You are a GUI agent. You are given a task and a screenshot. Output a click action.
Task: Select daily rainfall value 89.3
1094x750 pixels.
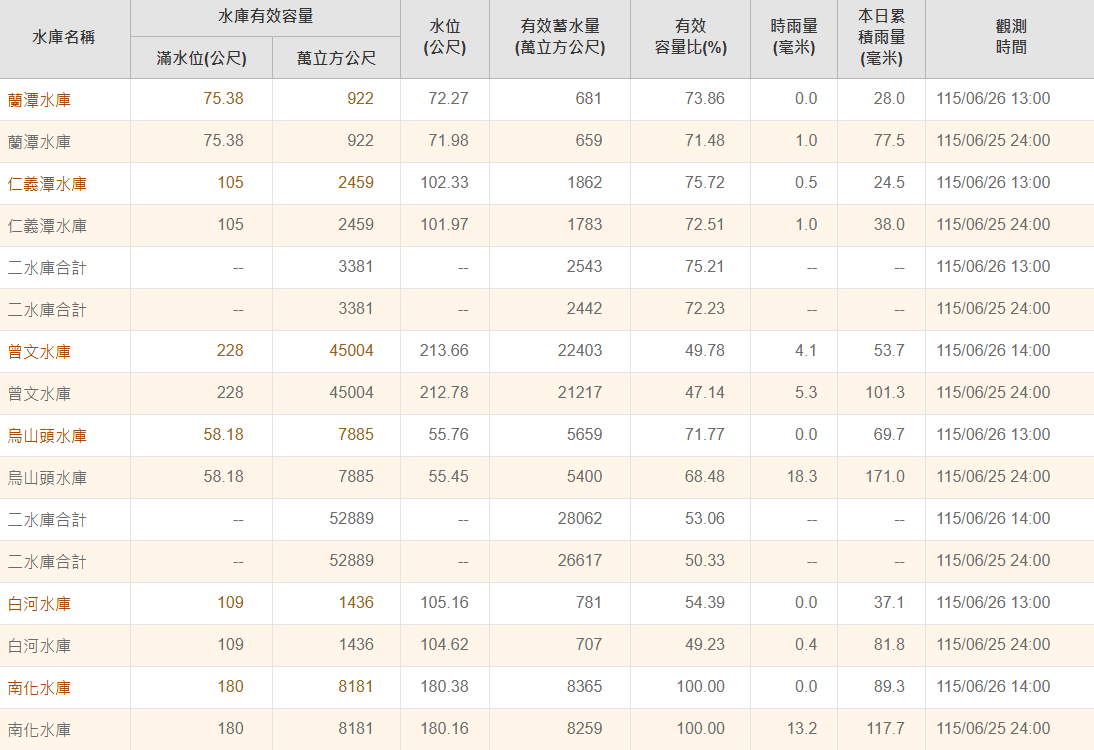pyautogui.click(x=889, y=687)
